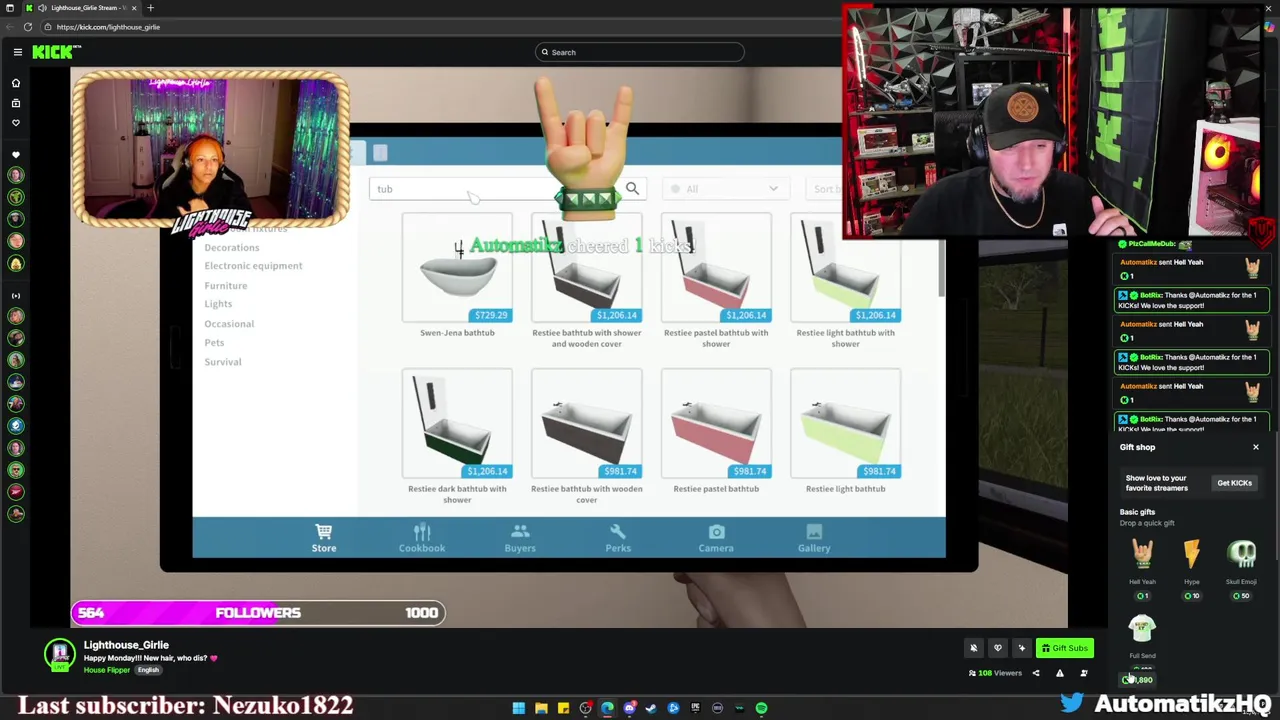Open the Kick sidebar hamburger menu
The width and height of the screenshot is (1280, 720).
coord(17,52)
